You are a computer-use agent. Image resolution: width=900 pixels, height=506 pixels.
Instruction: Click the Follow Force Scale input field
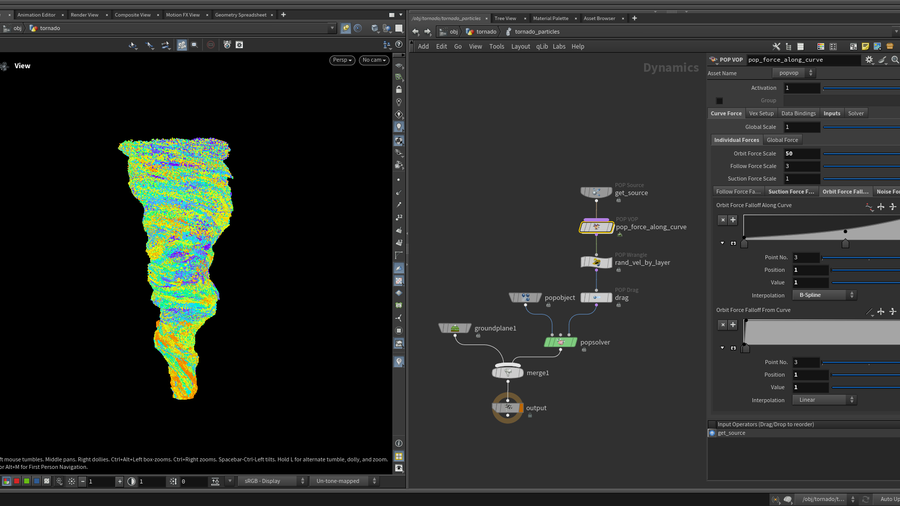tap(802, 166)
